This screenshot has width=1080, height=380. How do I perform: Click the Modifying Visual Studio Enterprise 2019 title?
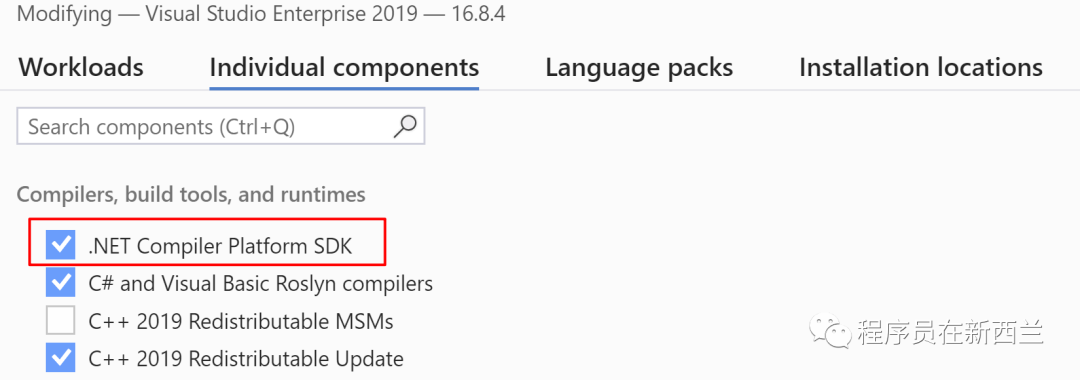[x=216, y=14]
